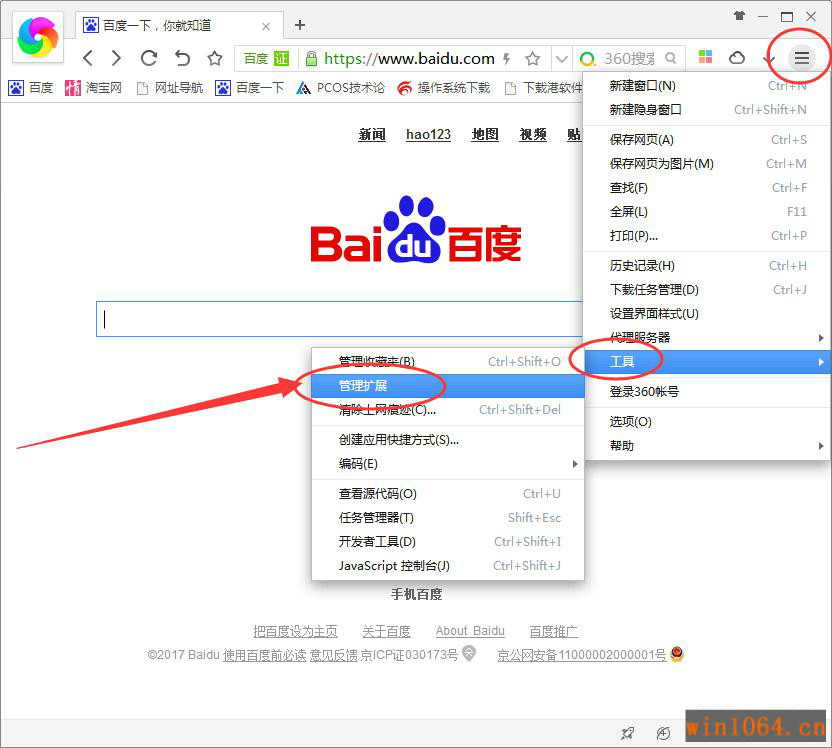
Task: Choose 管理收藏夹(B) in the submenu
Action: coord(448,361)
